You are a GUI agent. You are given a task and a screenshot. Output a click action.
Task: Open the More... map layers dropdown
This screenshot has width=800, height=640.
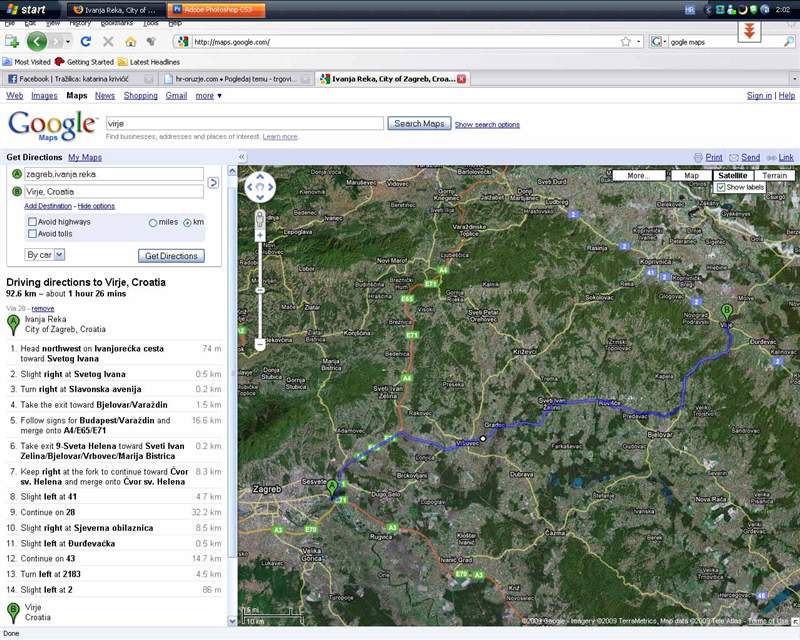(638, 175)
